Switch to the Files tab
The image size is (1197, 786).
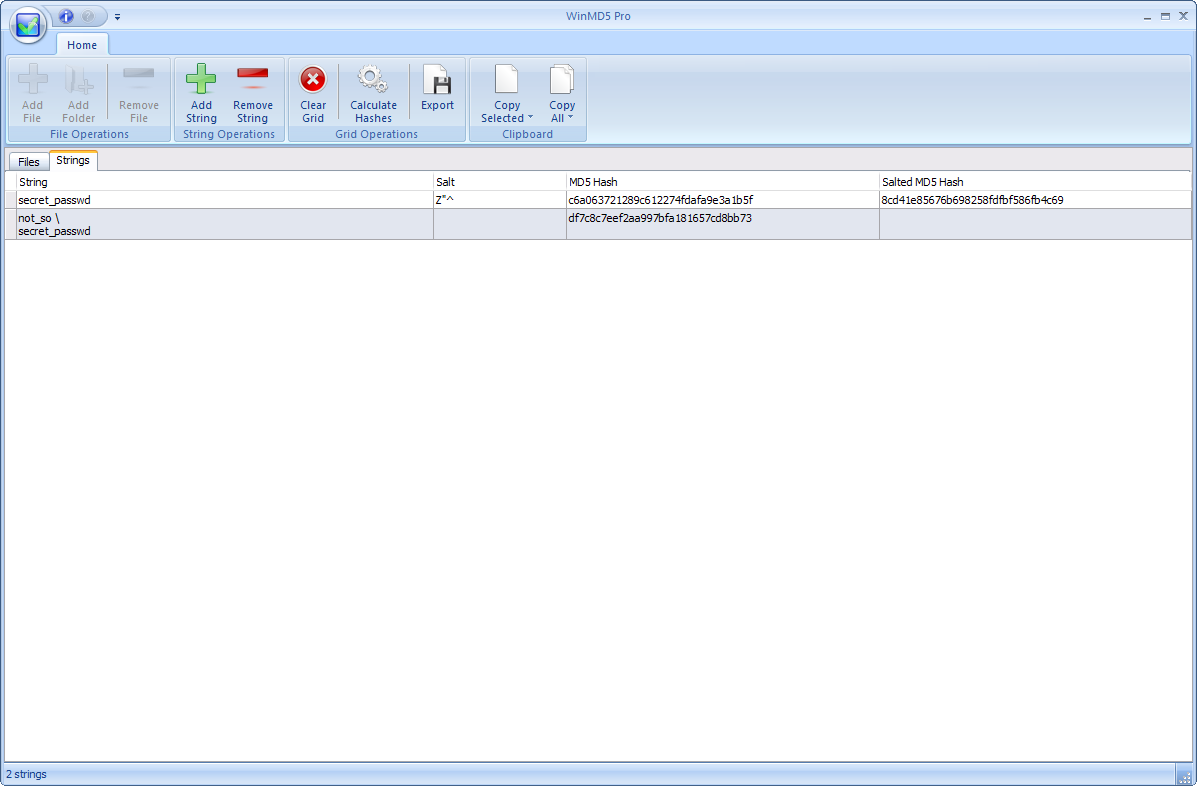(29, 162)
